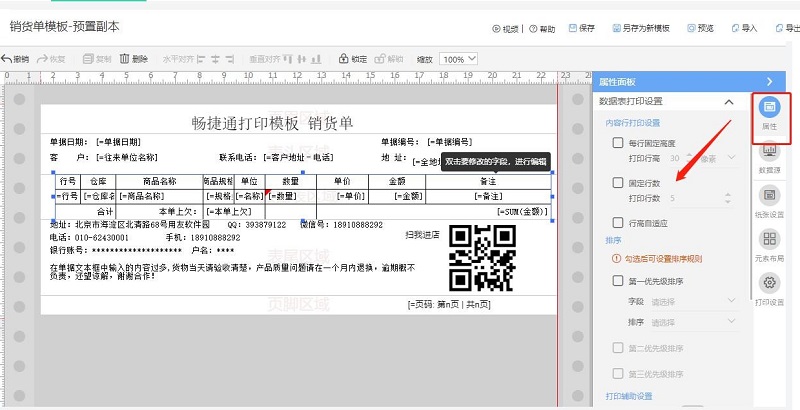Open the 像素 unit dropdown for print row height
The image size is (800, 410).
(717, 158)
